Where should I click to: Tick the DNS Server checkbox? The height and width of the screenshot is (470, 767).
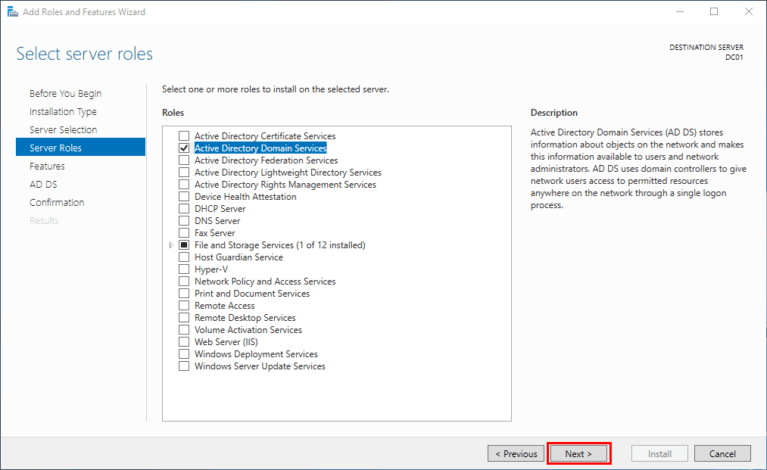(x=184, y=221)
